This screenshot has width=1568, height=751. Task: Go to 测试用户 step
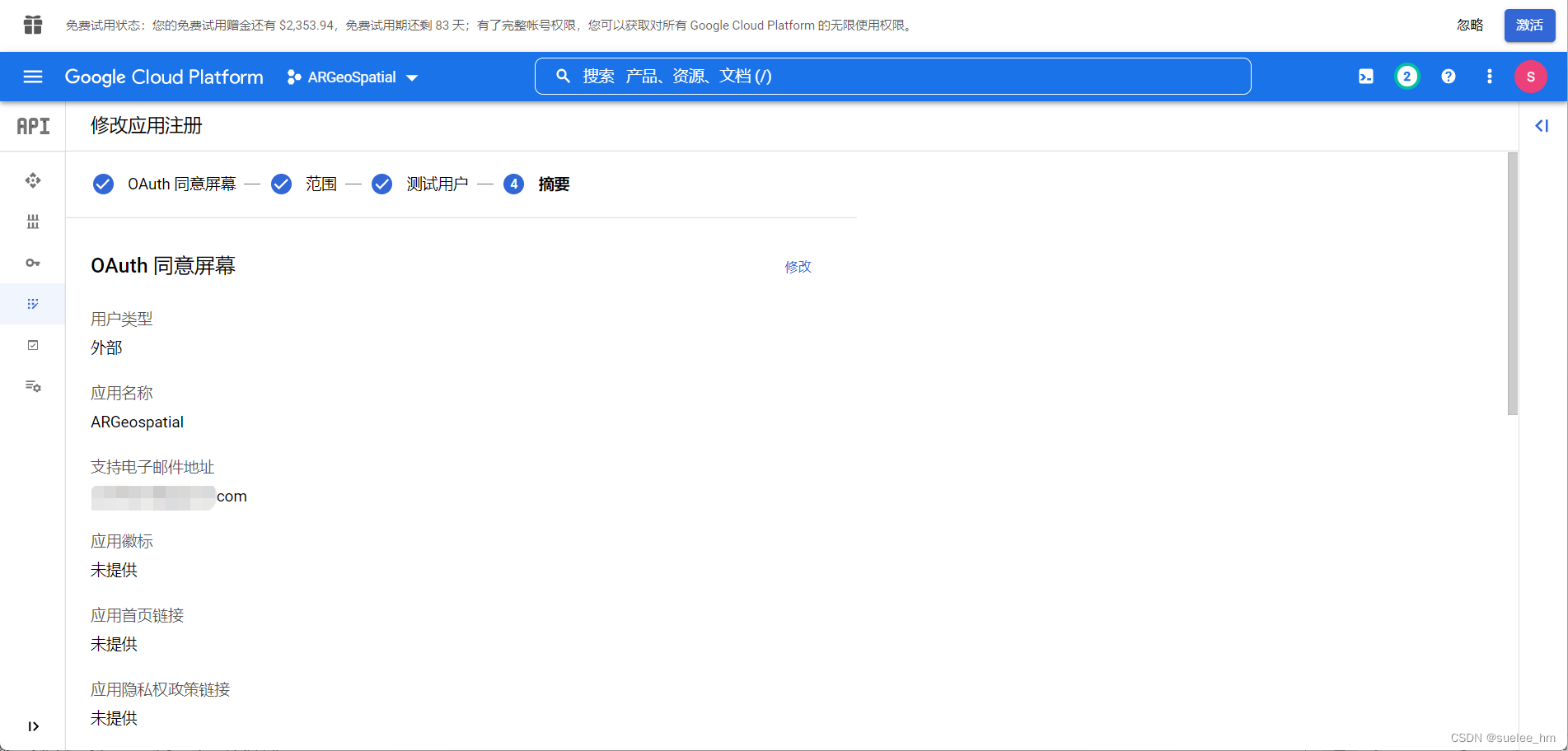coord(419,184)
